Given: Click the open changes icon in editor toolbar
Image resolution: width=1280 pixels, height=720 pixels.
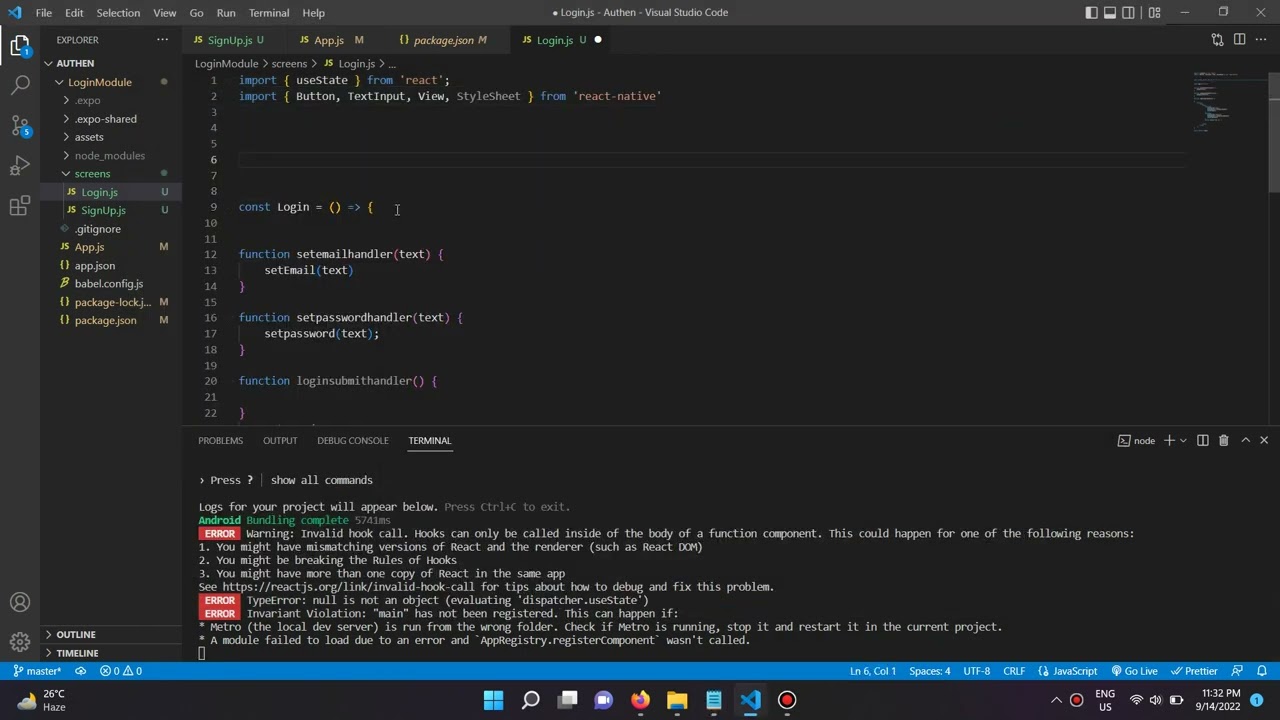Looking at the screenshot, I should pos(1217,40).
